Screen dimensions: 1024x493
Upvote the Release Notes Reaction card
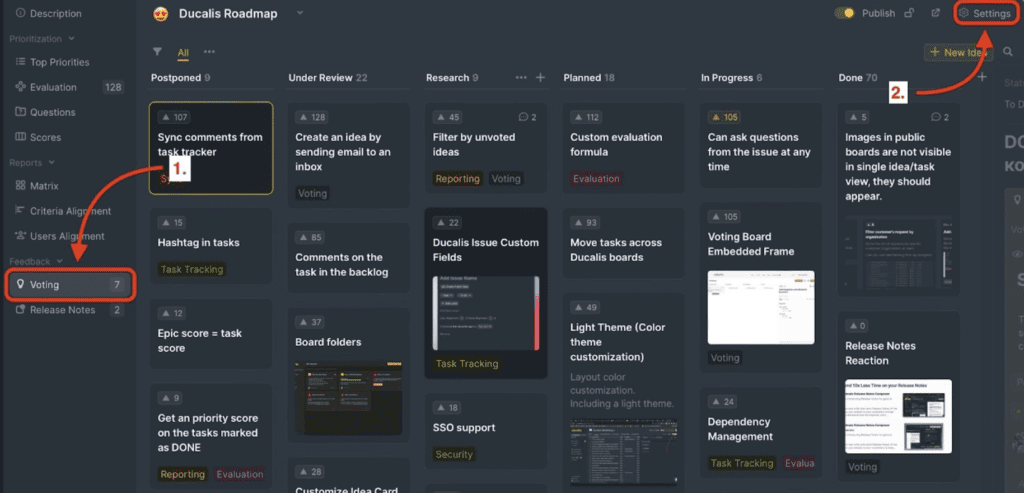858,326
